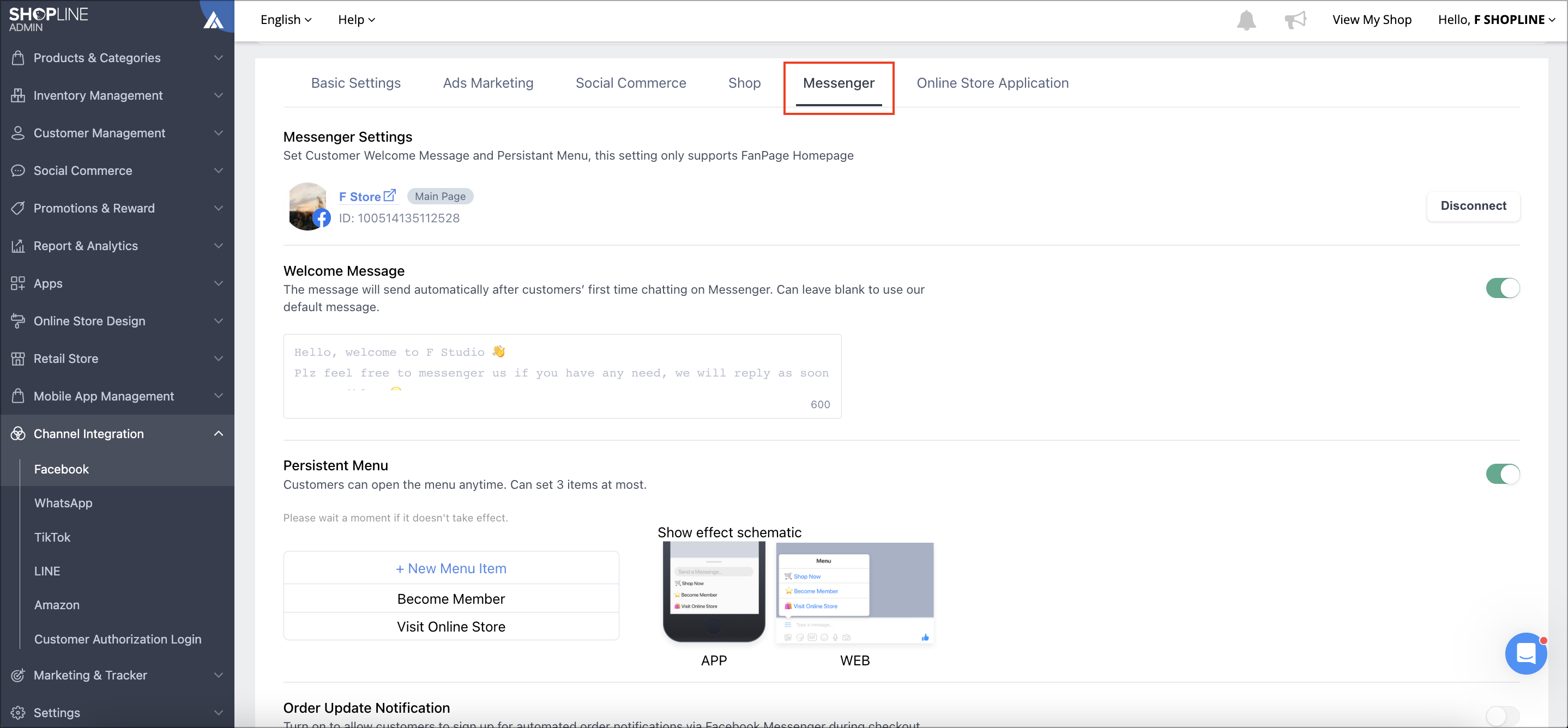Click the Products & Categories bag icon
The image size is (1568, 728).
pos(17,58)
